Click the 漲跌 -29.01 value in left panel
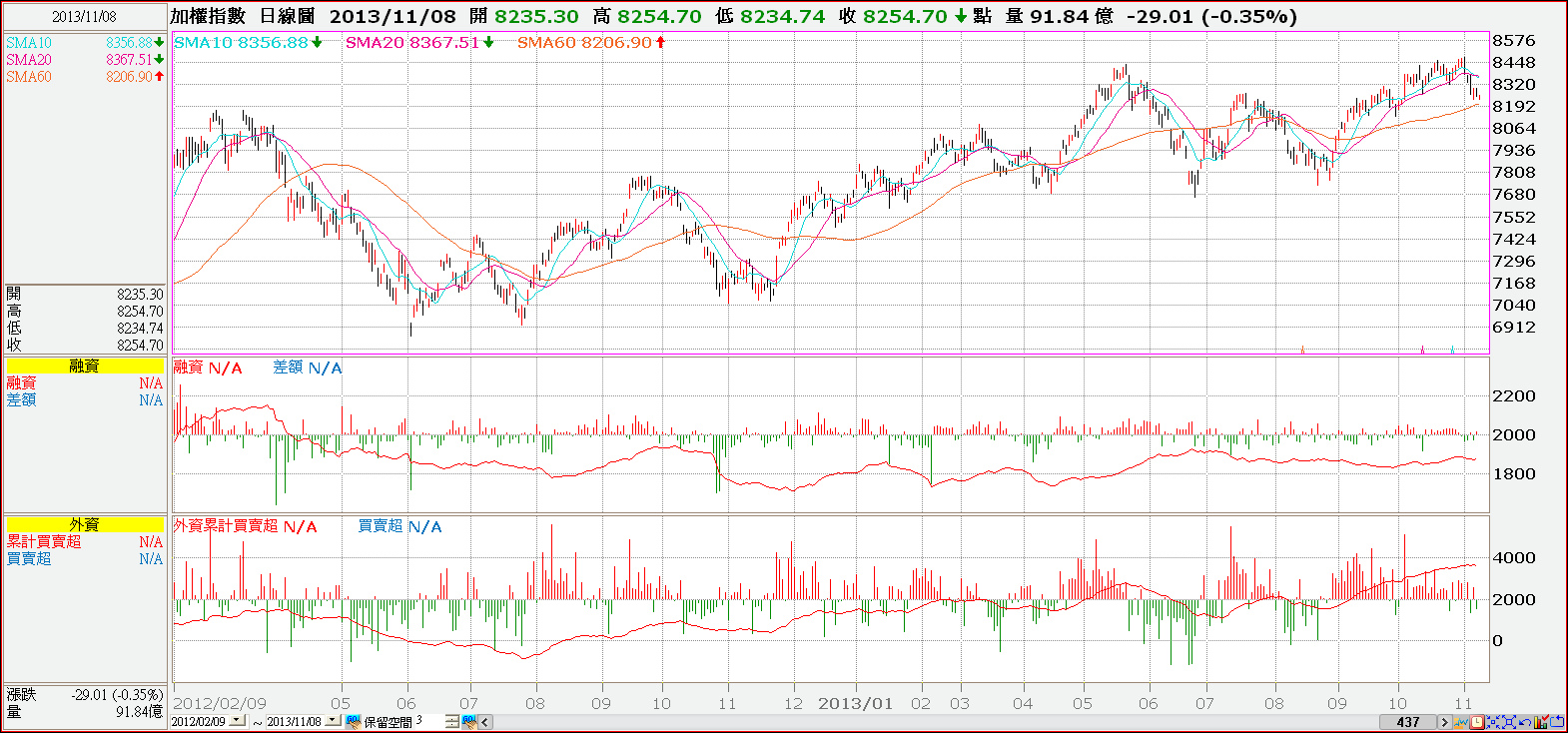The width and height of the screenshot is (1568, 733). pyautogui.click(x=117, y=694)
